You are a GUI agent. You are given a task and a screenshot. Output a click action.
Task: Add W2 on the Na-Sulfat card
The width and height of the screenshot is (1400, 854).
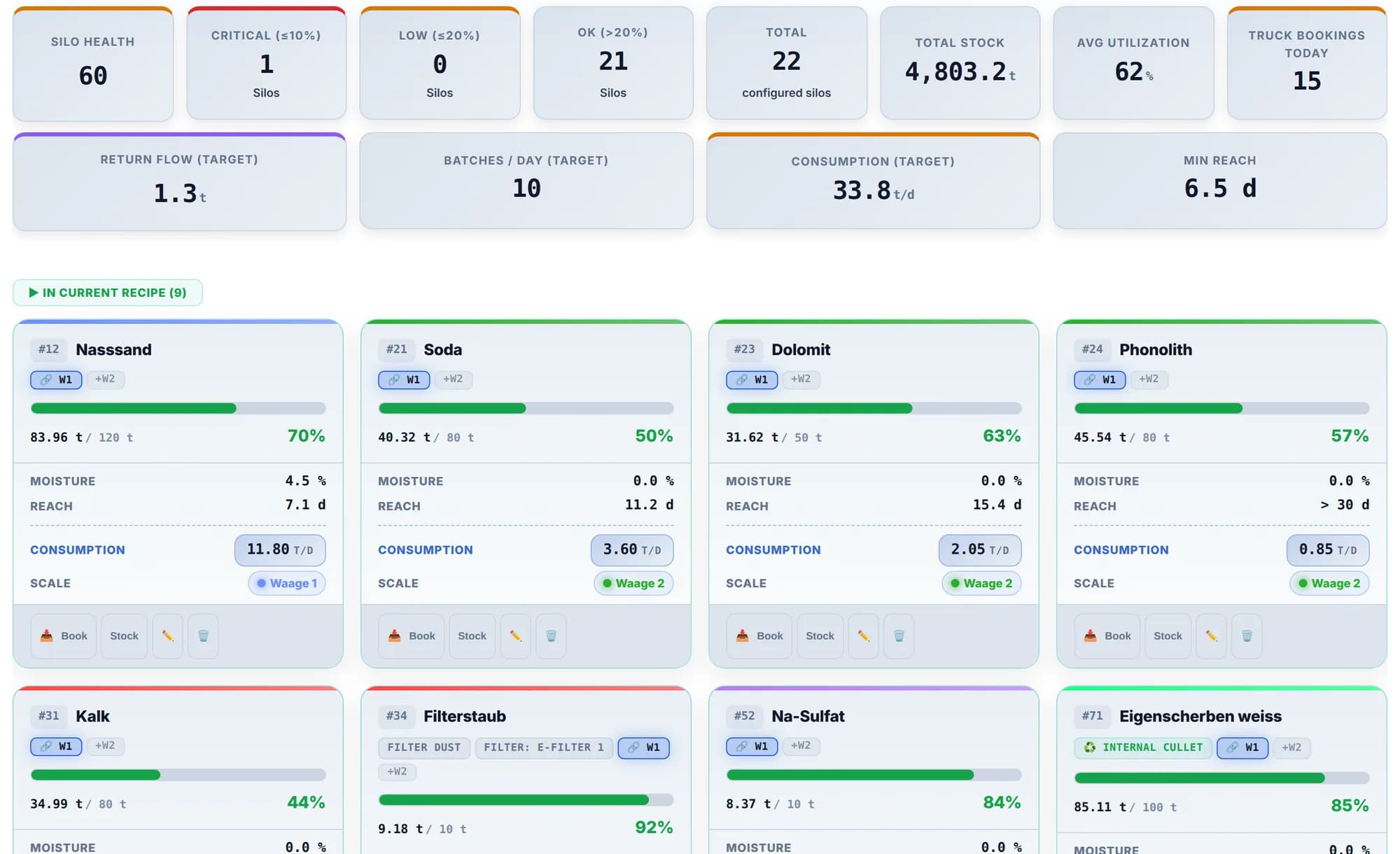coord(801,745)
